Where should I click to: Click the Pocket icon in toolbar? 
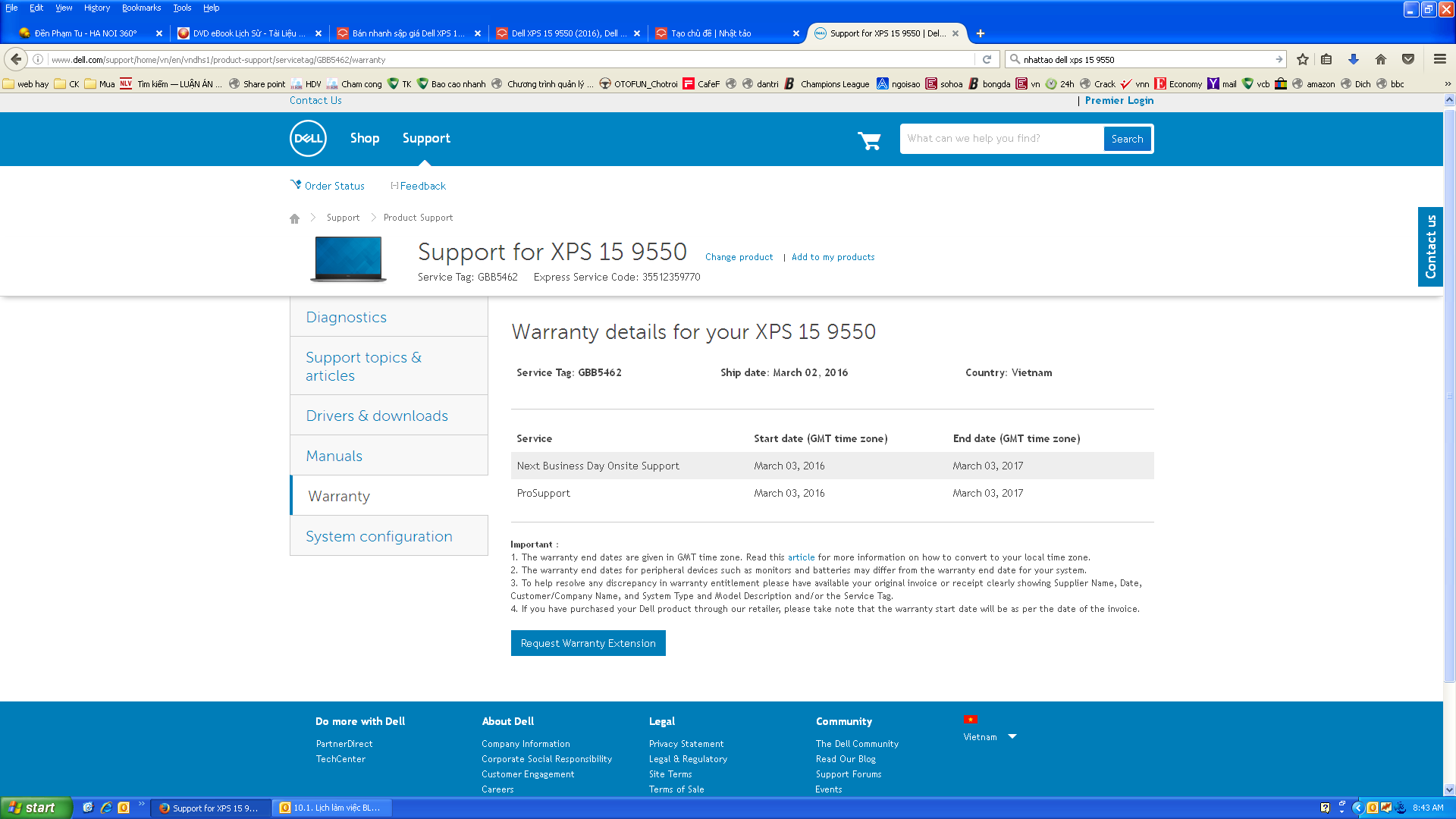[1408, 59]
